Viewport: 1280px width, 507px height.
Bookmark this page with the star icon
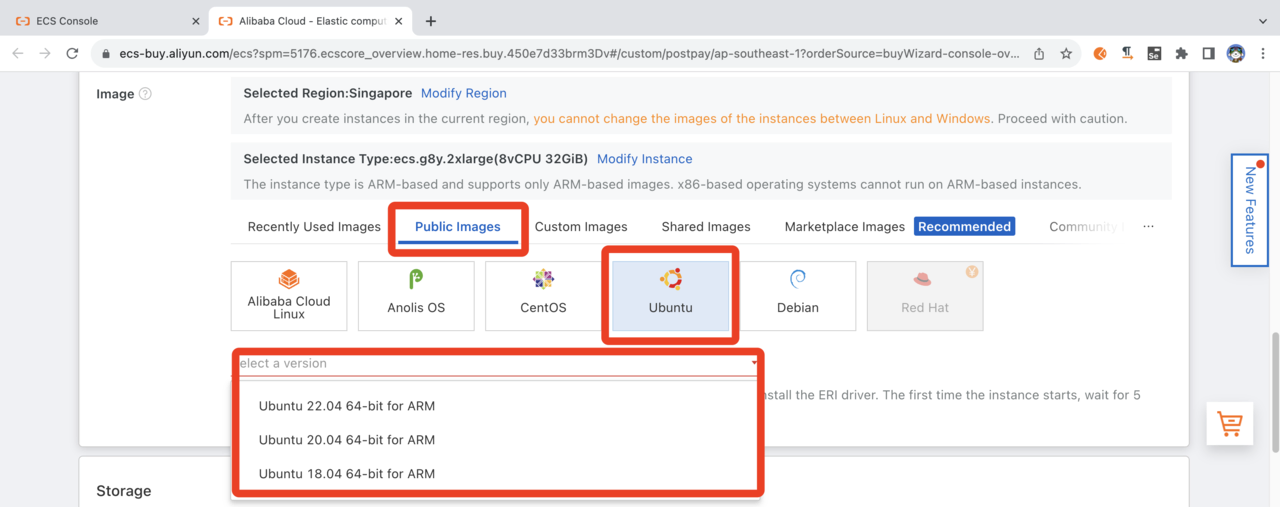[1066, 53]
